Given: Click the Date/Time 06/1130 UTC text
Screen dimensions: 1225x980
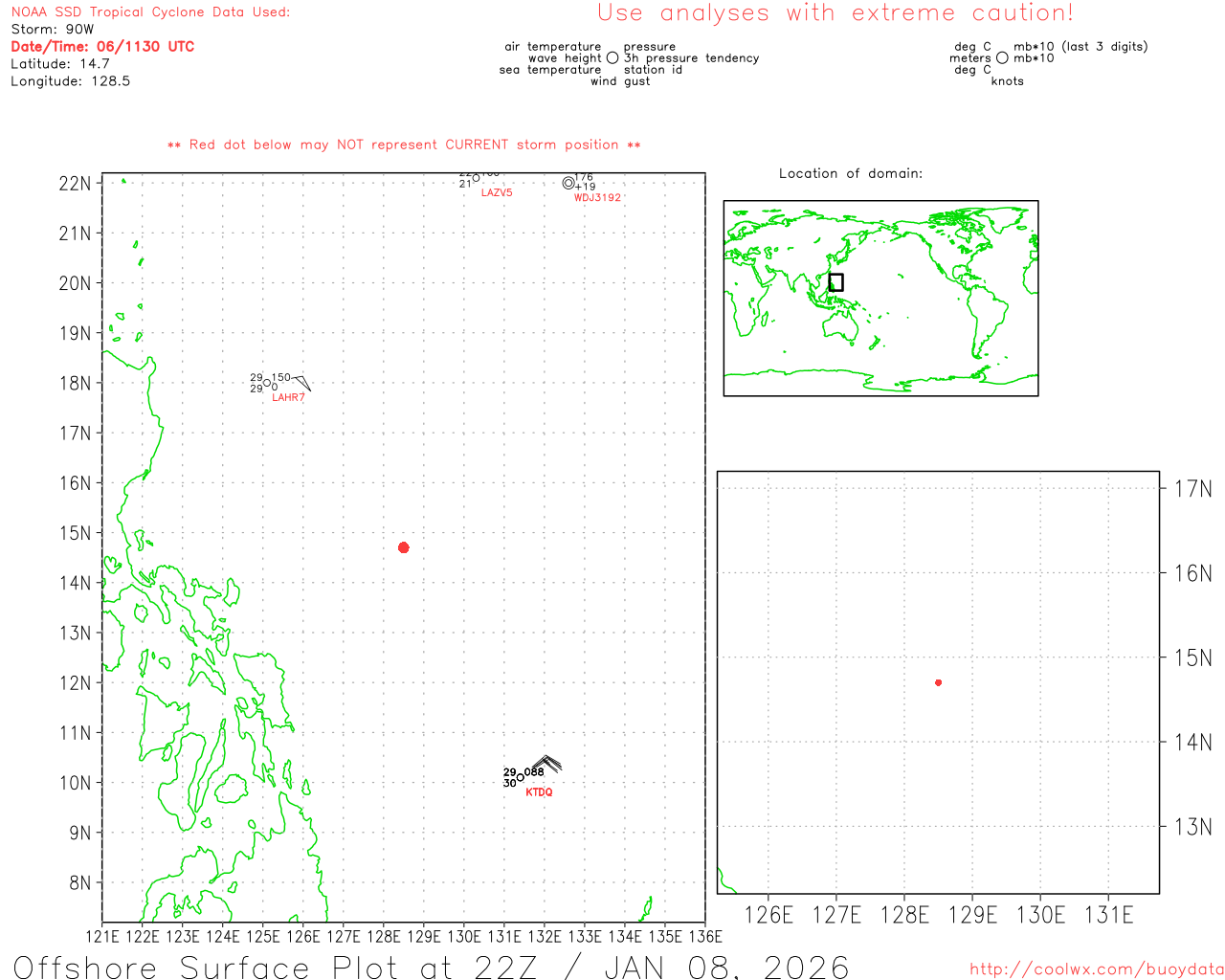Looking at the screenshot, I should pos(102,46).
